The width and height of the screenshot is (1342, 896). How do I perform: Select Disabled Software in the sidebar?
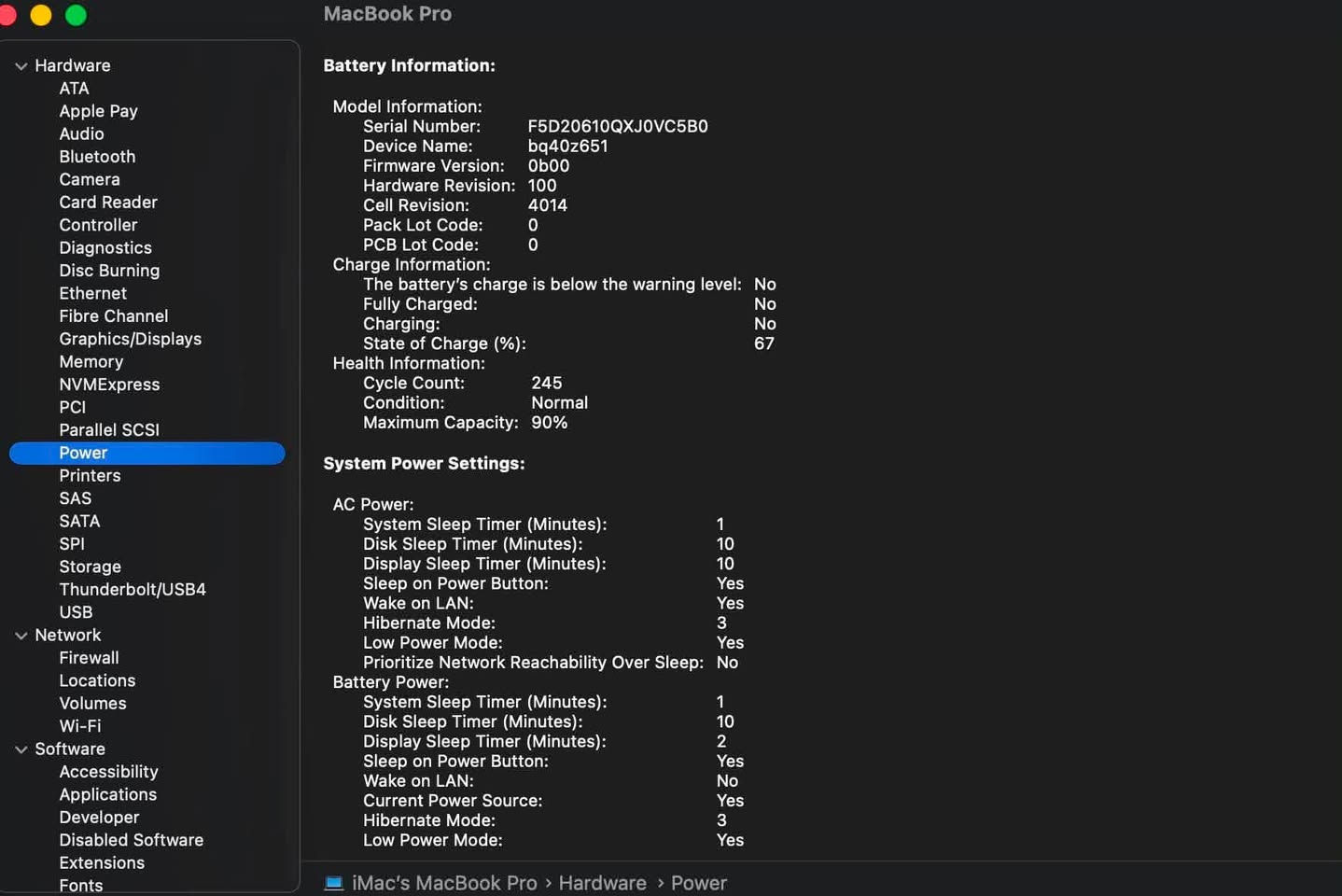tap(131, 840)
